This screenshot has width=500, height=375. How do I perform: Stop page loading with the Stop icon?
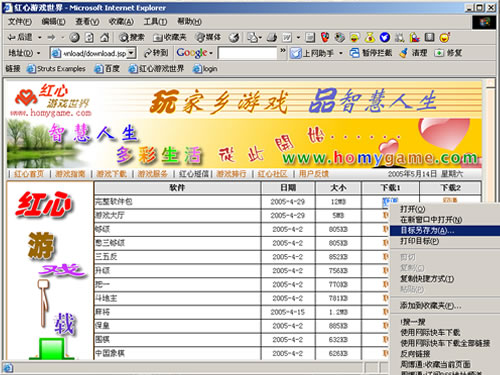click(x=74, y=37)
